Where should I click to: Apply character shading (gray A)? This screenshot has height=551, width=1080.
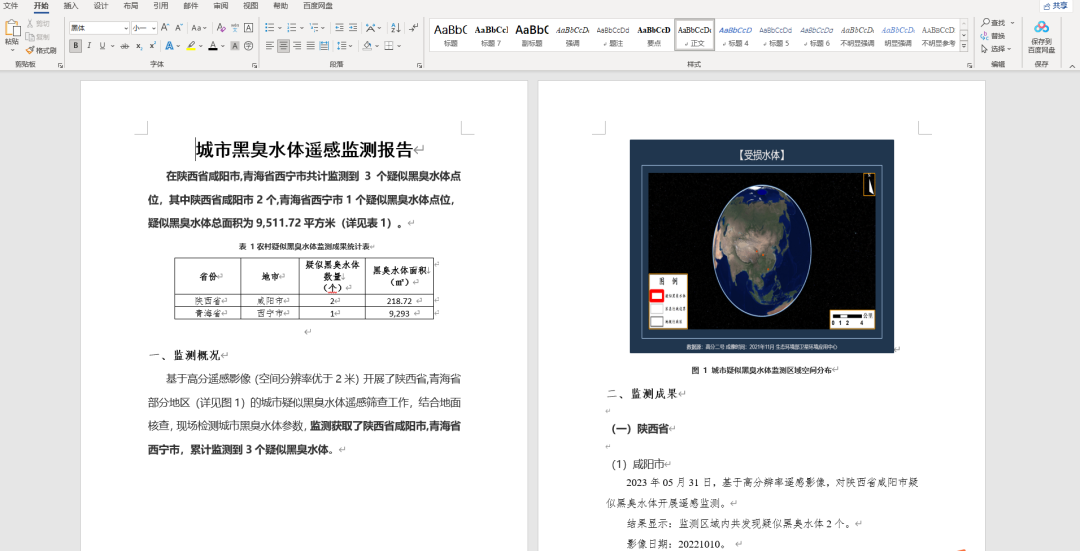coord(235,46)
